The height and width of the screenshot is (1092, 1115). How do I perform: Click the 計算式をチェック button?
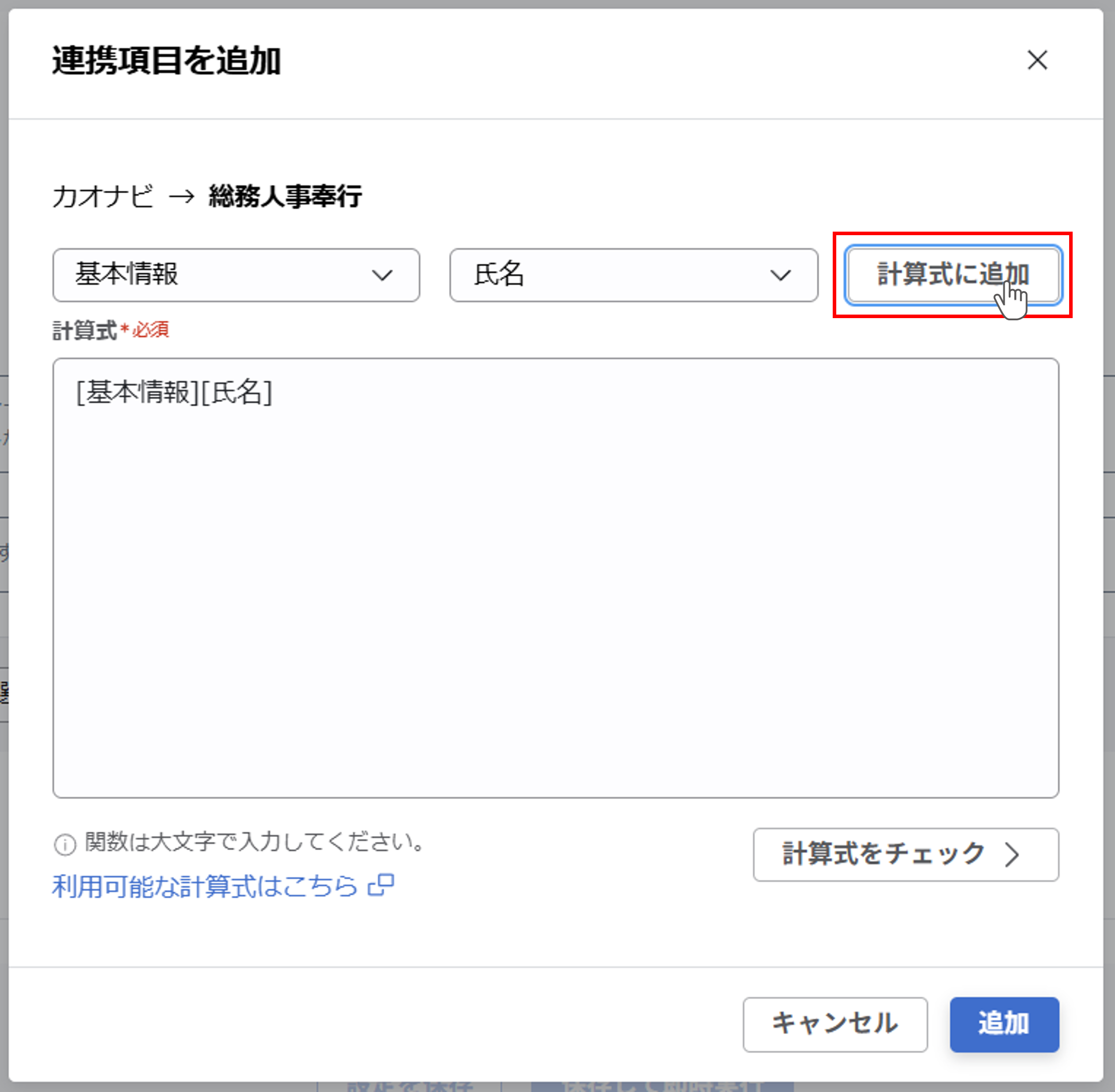[906, 855]
